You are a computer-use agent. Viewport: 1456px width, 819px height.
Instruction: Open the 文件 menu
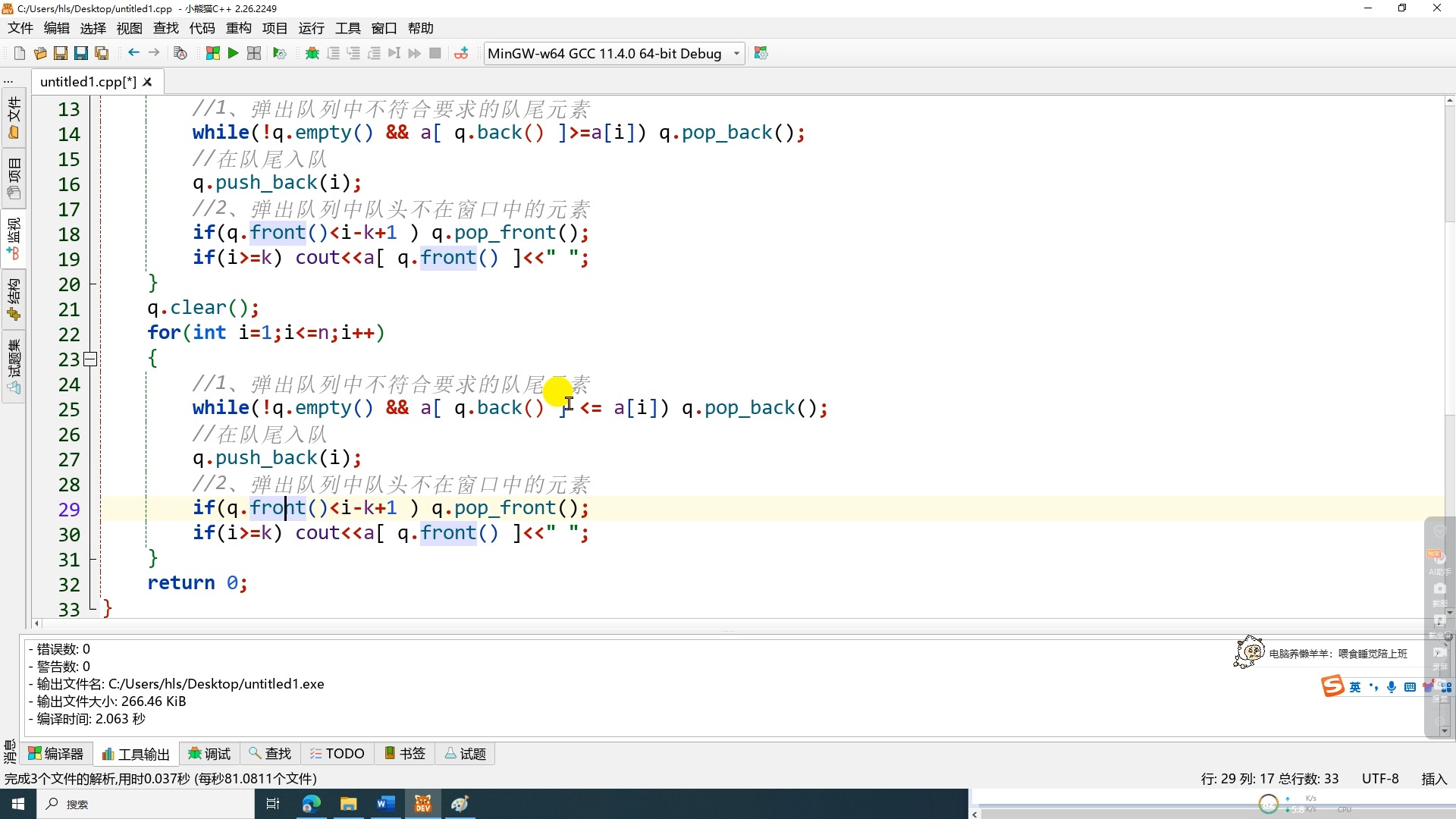(20, 28)
